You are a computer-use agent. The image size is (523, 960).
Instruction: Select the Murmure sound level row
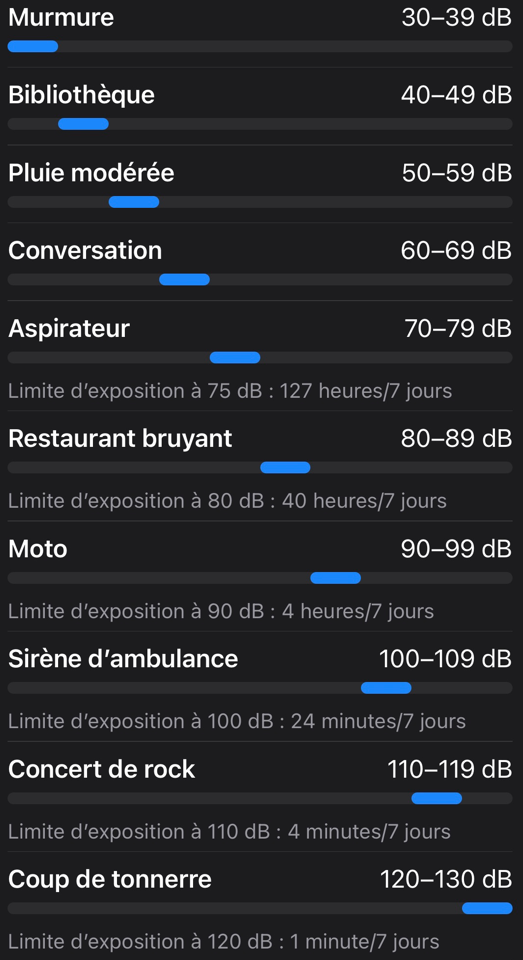pyautogui.click(x=262, y=31)
